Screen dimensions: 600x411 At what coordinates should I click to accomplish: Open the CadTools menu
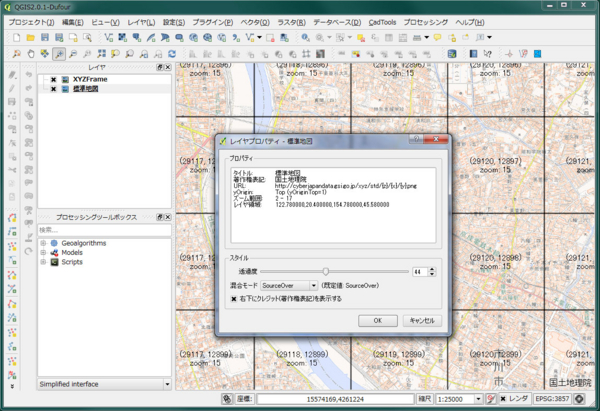point(382,22)
